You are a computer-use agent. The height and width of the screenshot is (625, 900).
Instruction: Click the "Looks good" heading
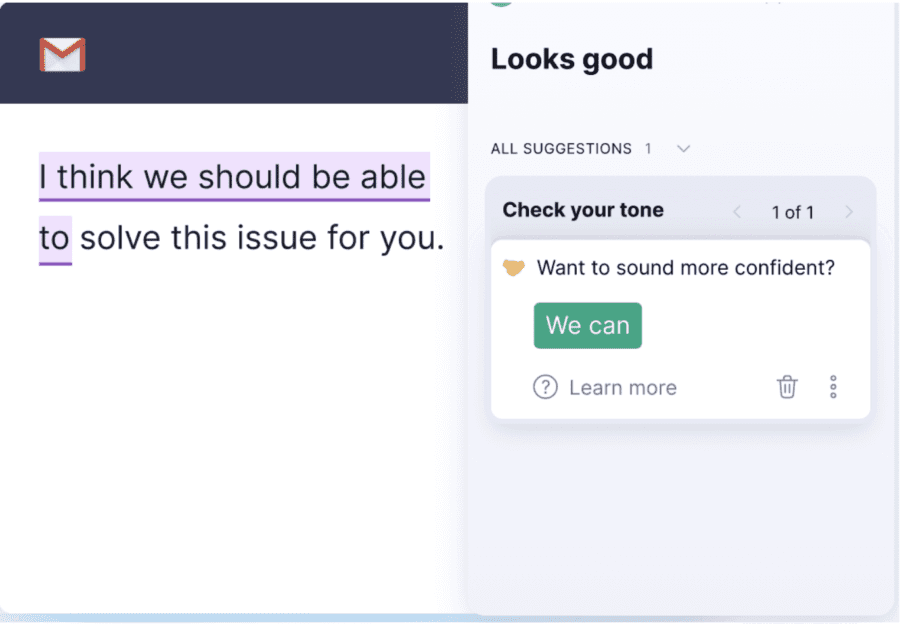[x=572, y=60]
